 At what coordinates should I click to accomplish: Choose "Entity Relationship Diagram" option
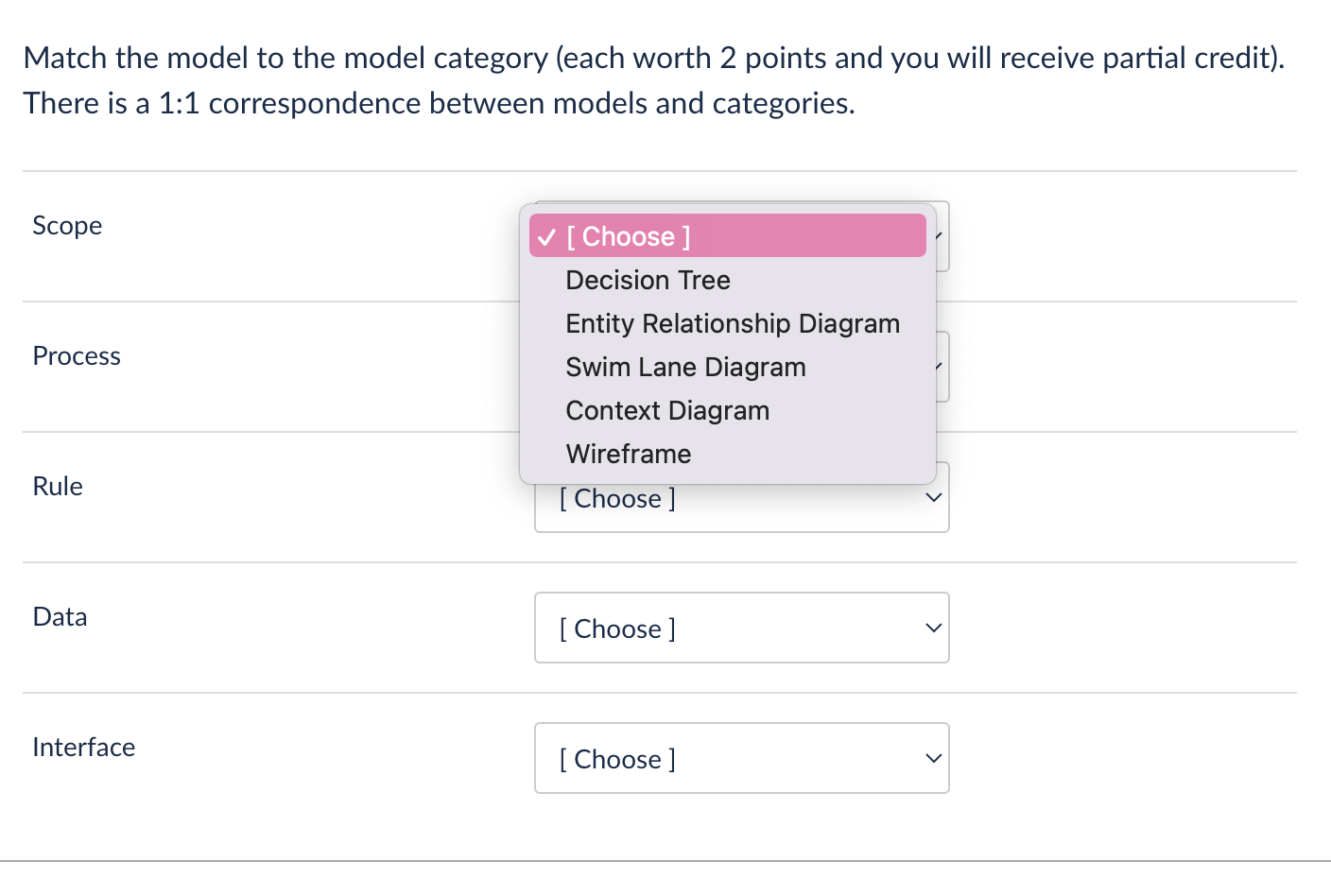click(732, 323)
